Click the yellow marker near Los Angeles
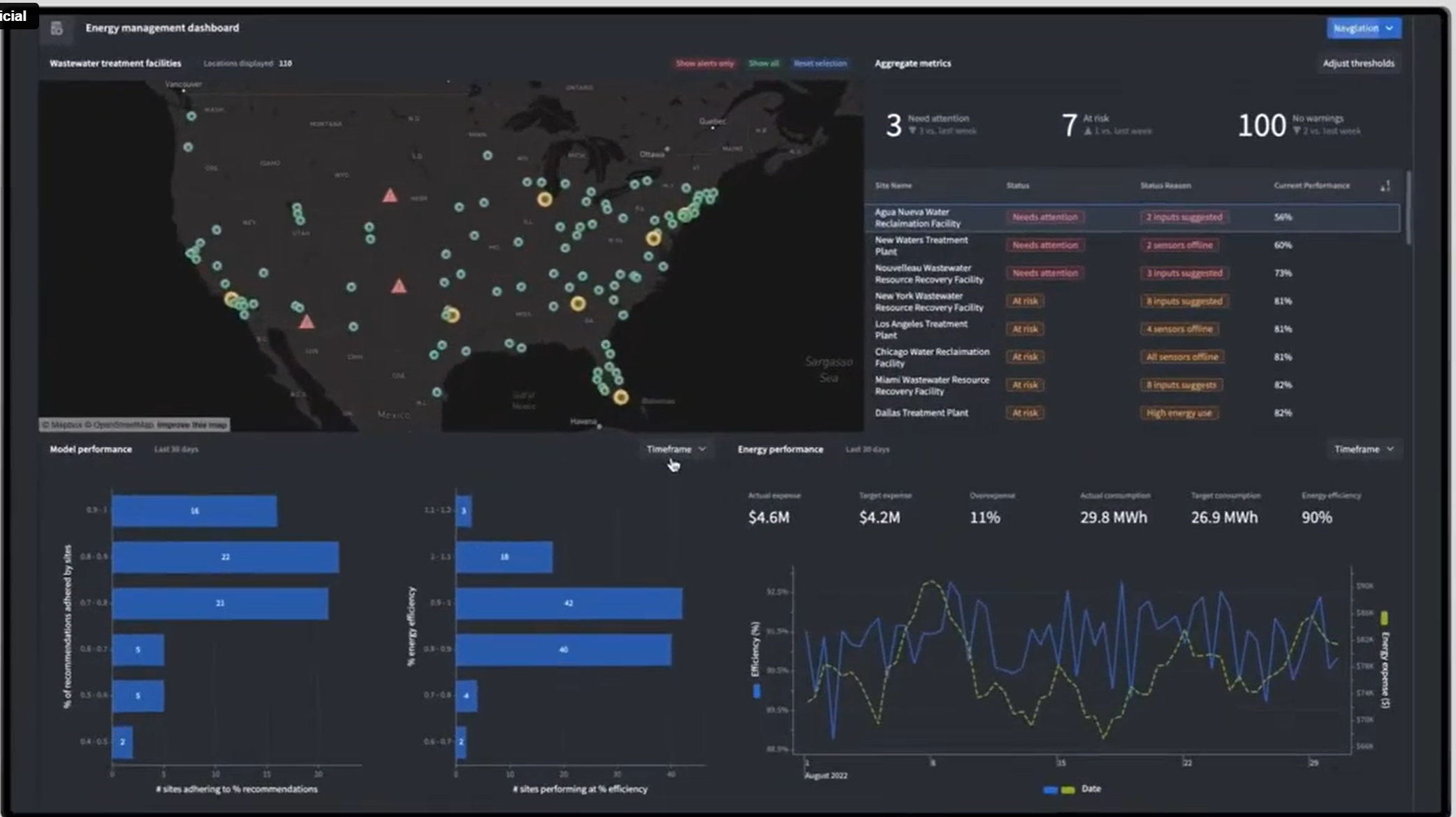 [231, 299]
